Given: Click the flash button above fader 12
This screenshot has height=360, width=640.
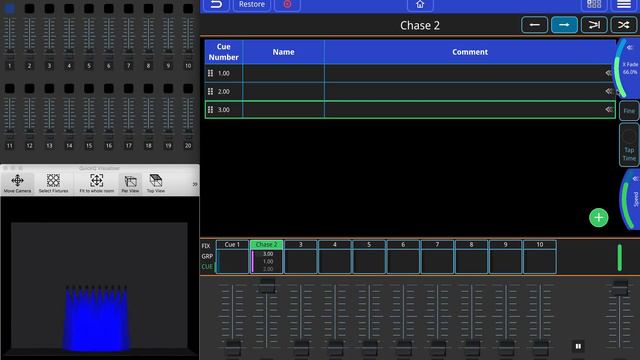Looking at the screenshot, I should [x=29, y=89].
